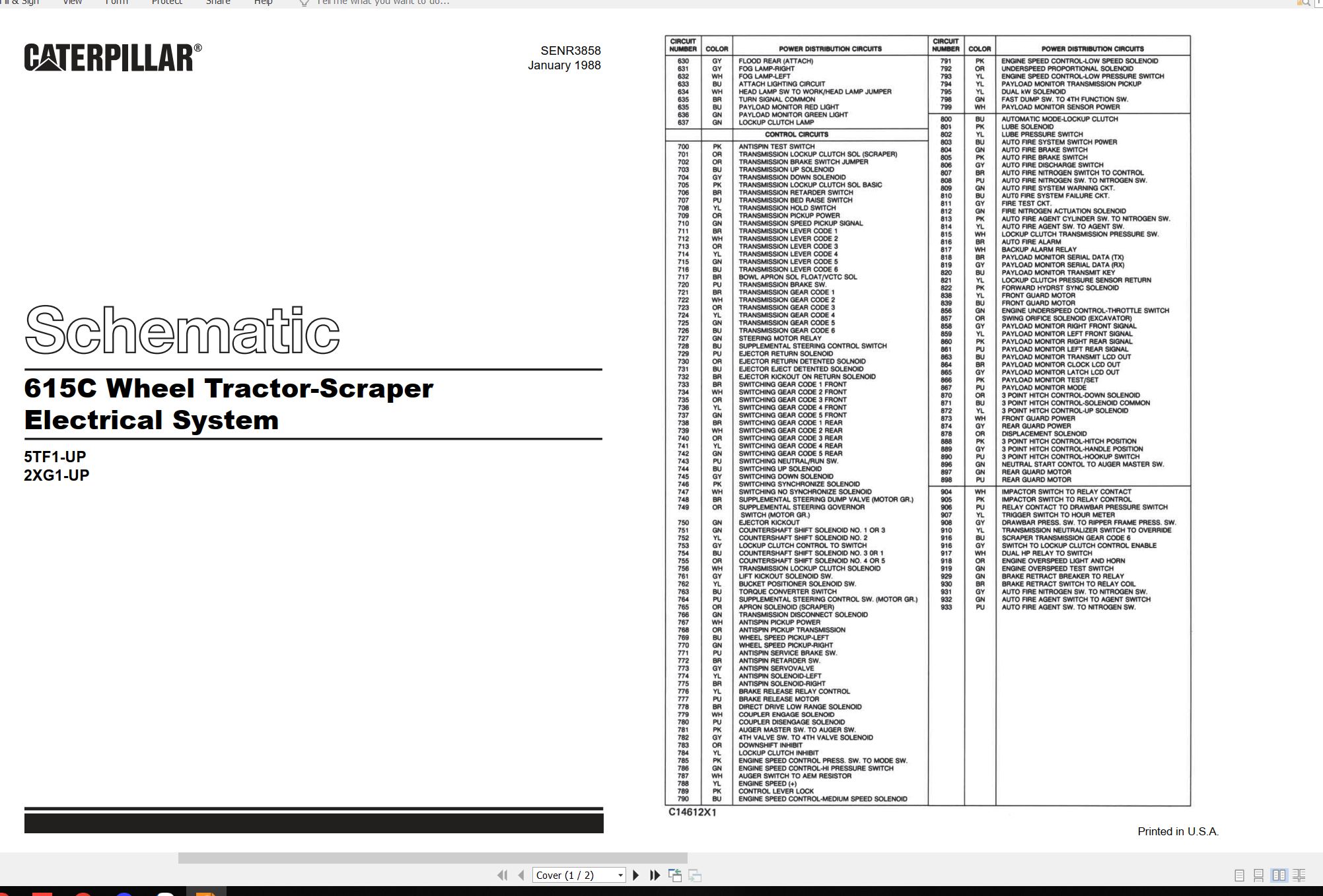
Task: Go to the previous page
Action: [521, 875]
